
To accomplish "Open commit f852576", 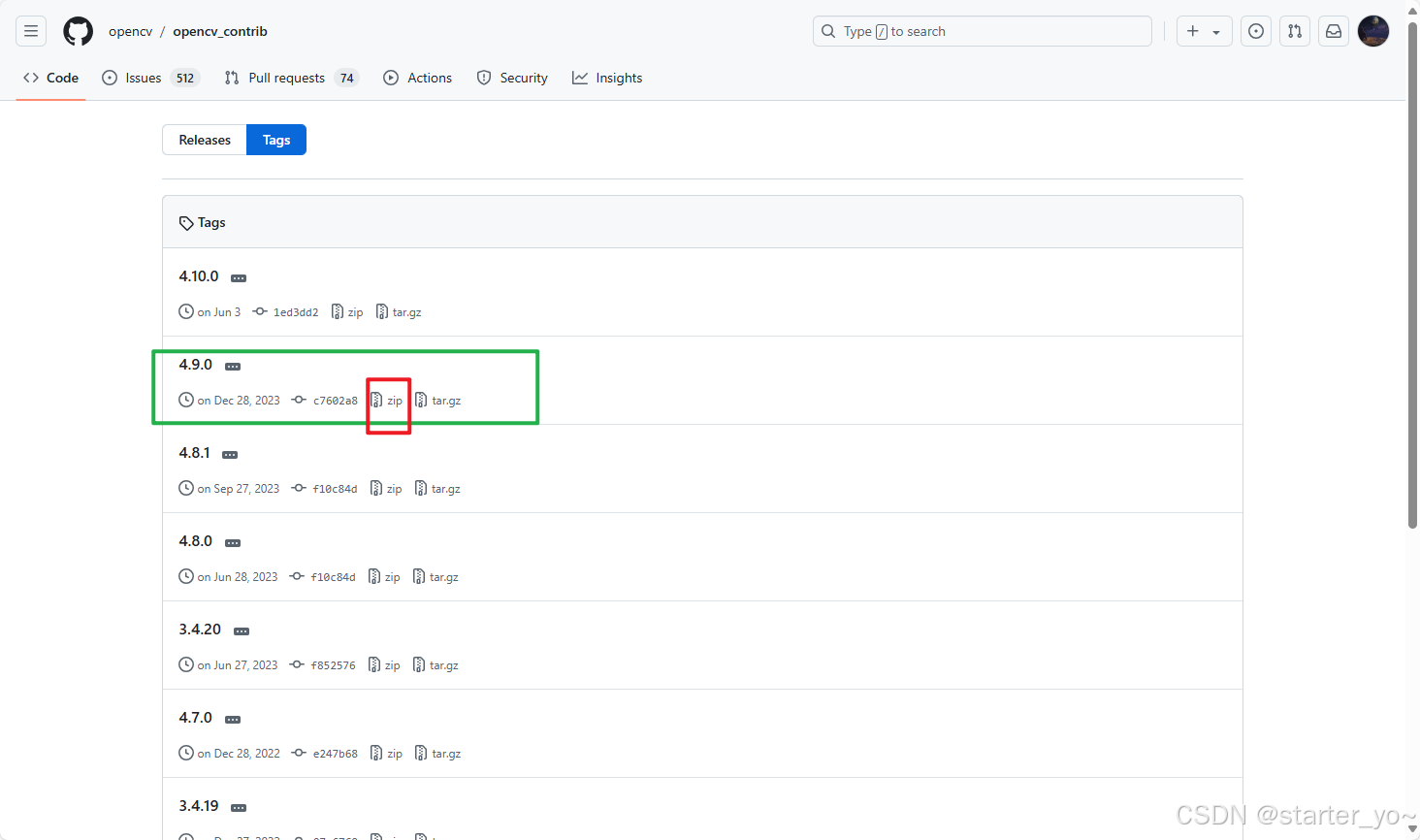I will (x=323, y=665).
